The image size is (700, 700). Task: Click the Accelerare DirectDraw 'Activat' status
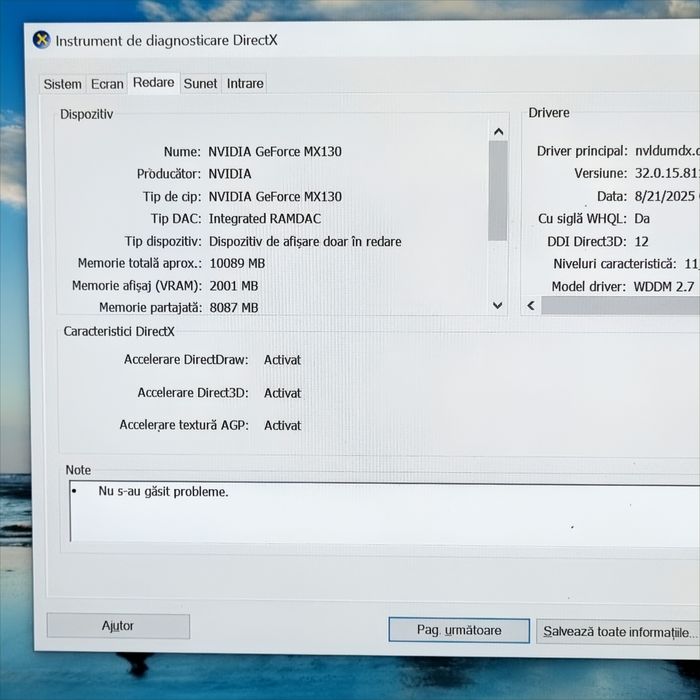282,360
